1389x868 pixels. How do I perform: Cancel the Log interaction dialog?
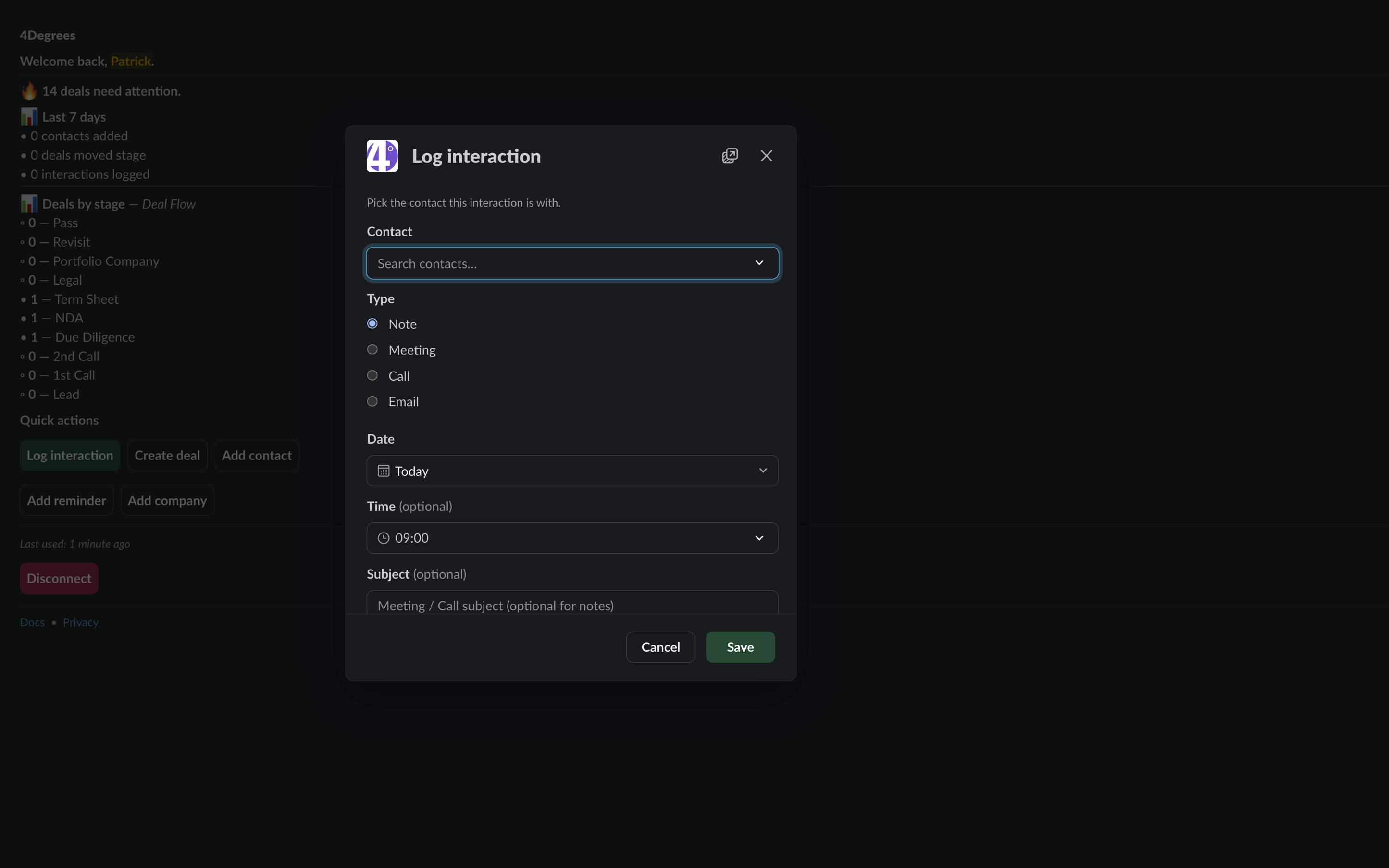[x=661, y=647]
